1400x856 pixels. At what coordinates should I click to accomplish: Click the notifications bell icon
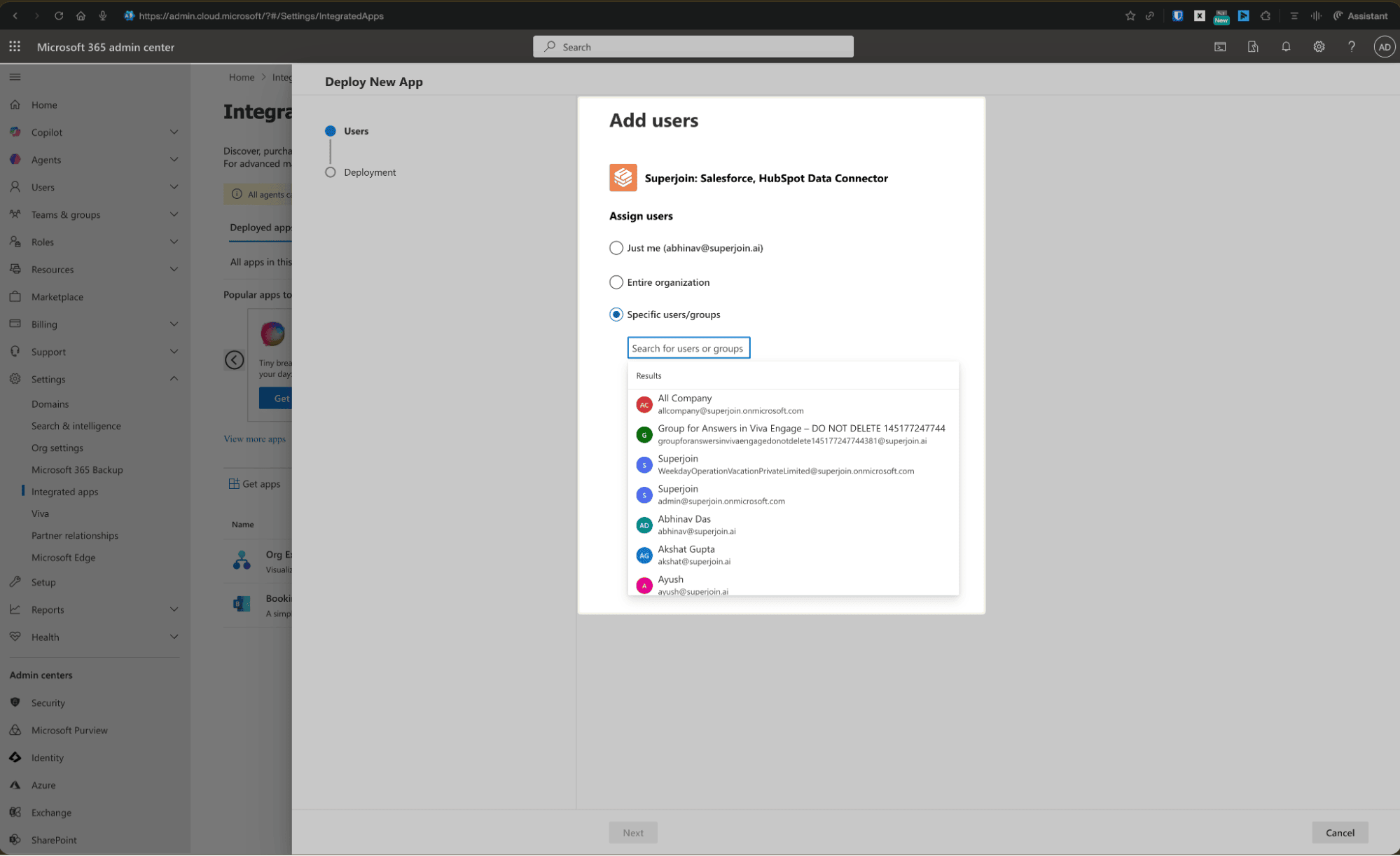(x=1286, y=47)
